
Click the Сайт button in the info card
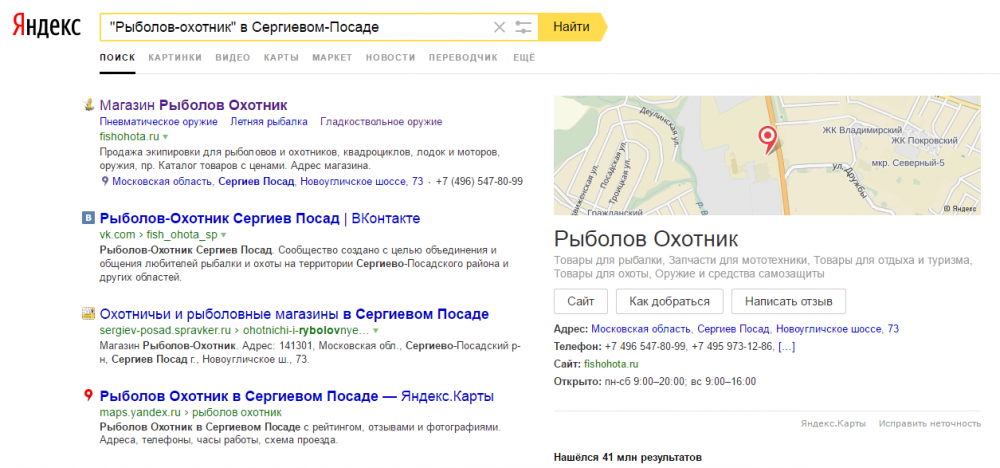[580, 301]
